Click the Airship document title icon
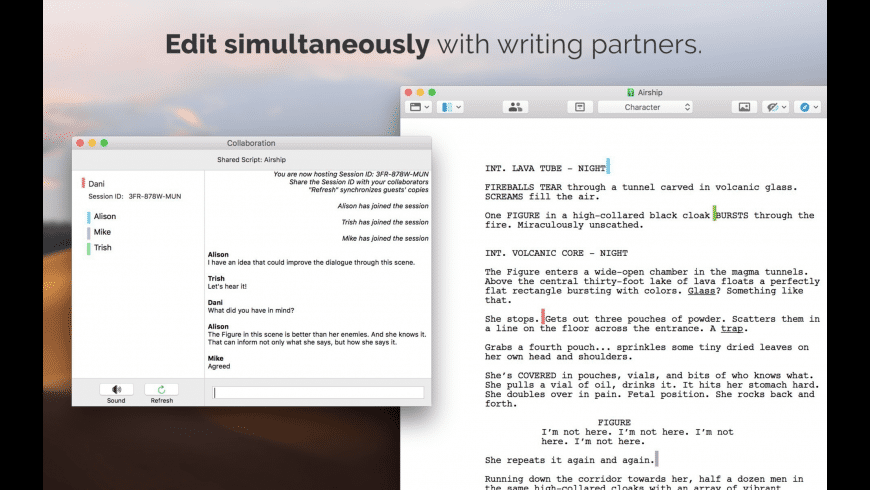The height and width of the screenshot is (490, 870). point(630,92)
